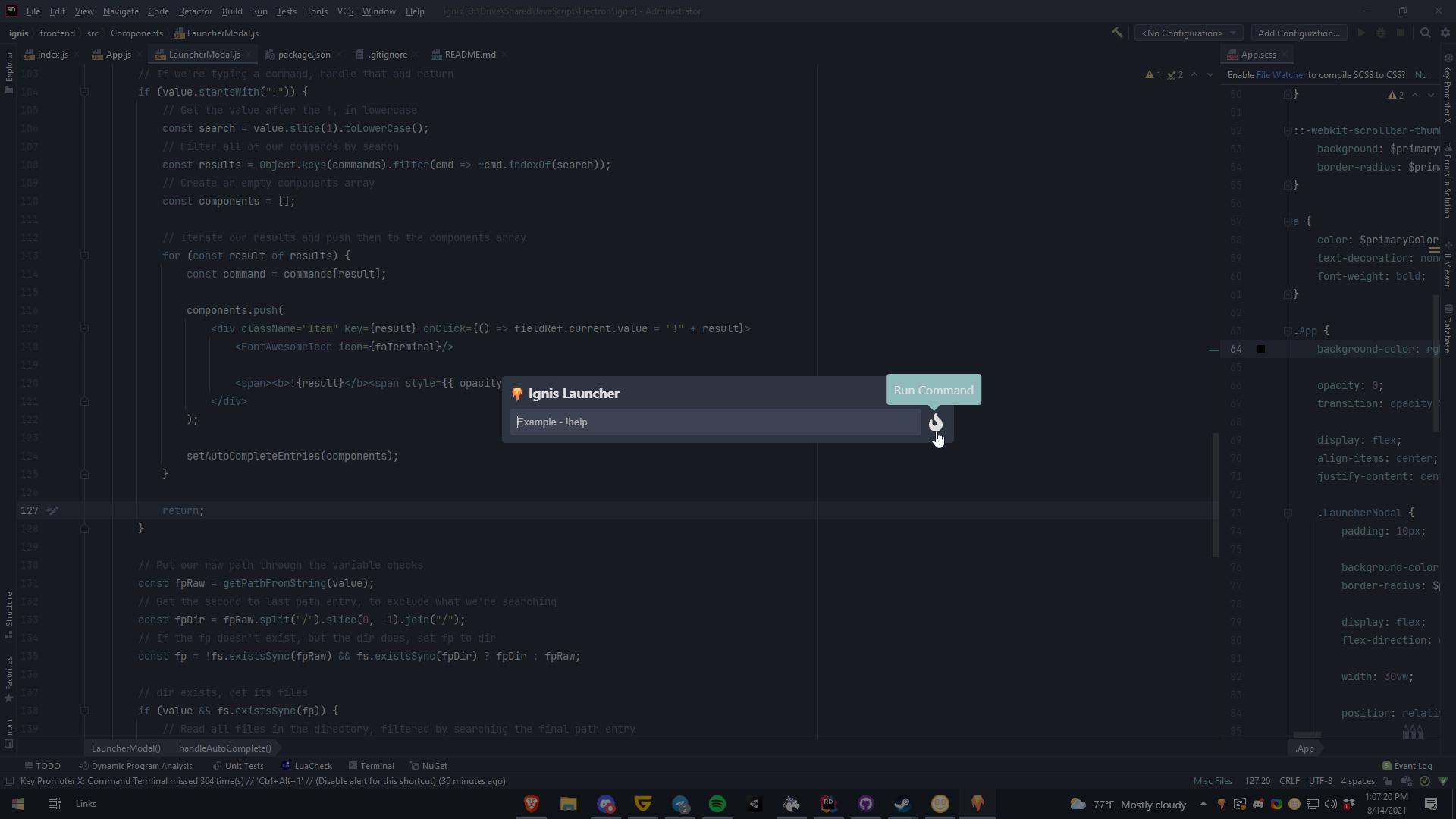This screenshot has height=819, width=1456.
Task: Open the Navigate menu
Action: click(x=121, y=11)
